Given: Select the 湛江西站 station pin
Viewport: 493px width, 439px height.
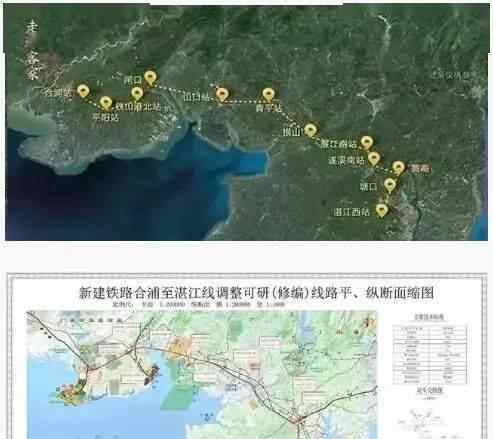Looking at the screenshot, I should 382,210.
